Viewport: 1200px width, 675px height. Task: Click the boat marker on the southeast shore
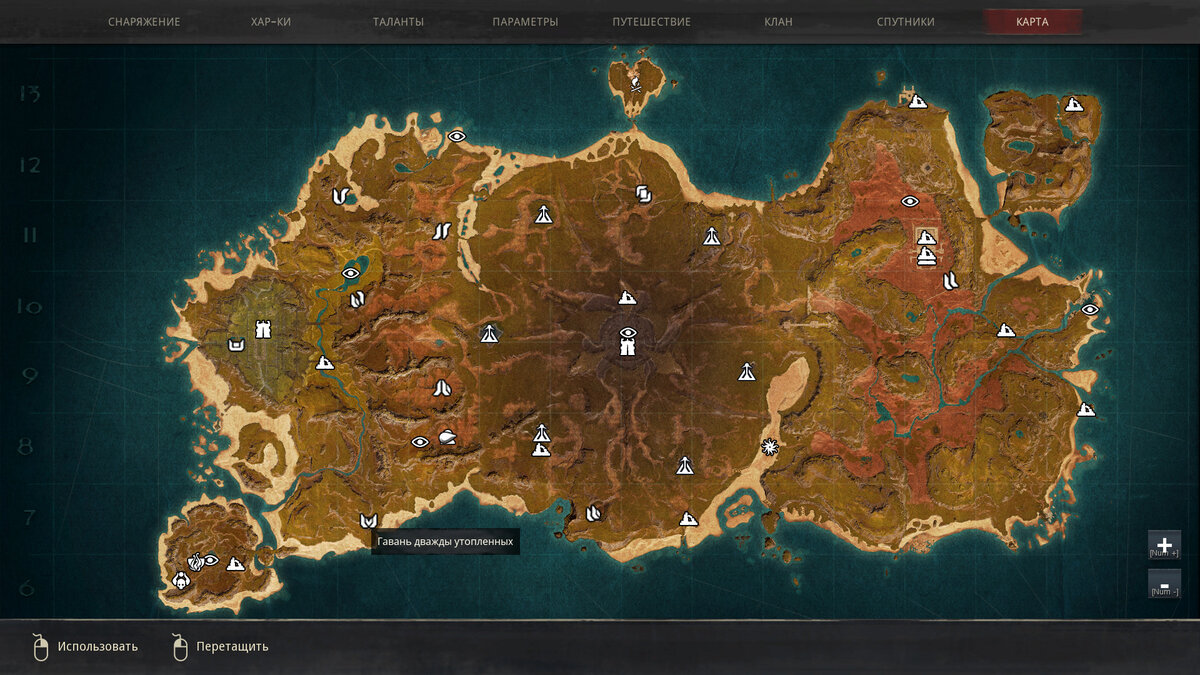click(1086, 409)
